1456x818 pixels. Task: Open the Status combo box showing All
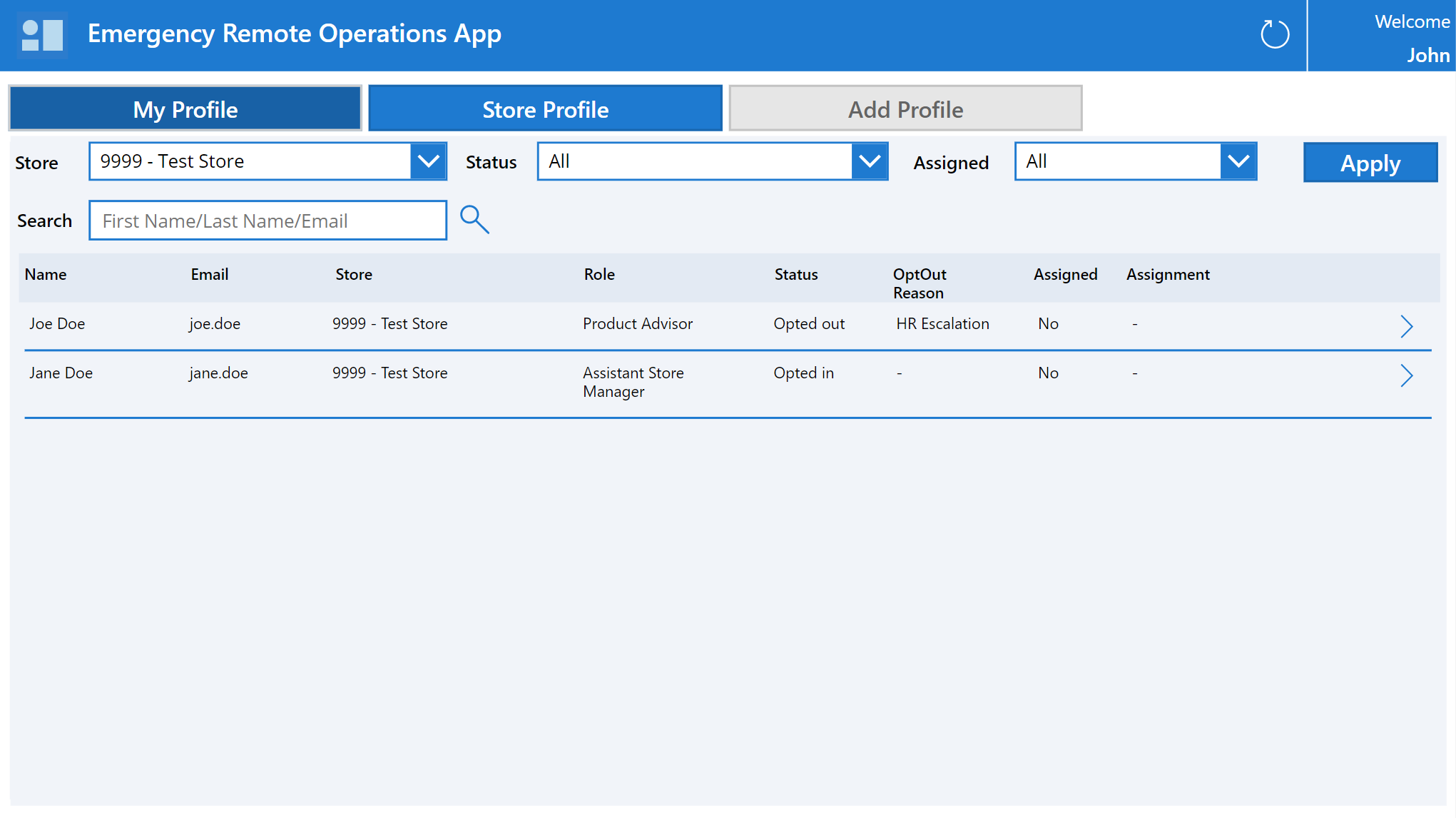(713, 161)
